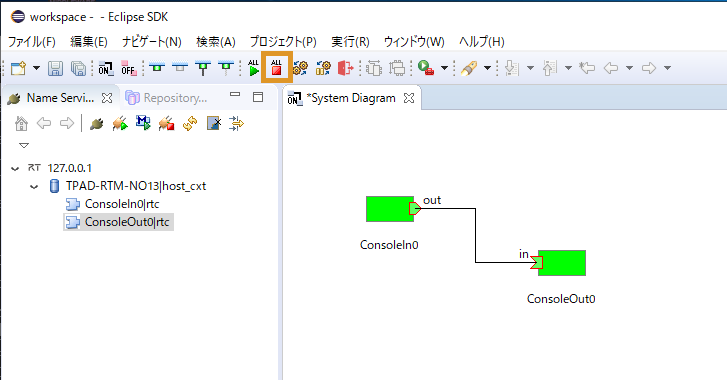Select ConsoleOut0|rtc in the tree
This screenshot has height=380, width=727.
click(118, 222)
